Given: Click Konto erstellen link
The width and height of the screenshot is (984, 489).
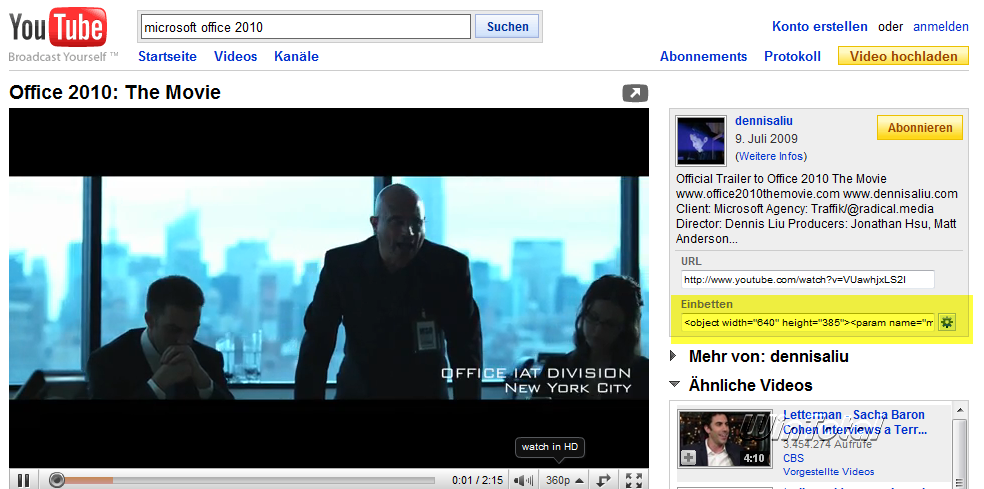Looking at the screenshot, I should [x=820, y=26].
